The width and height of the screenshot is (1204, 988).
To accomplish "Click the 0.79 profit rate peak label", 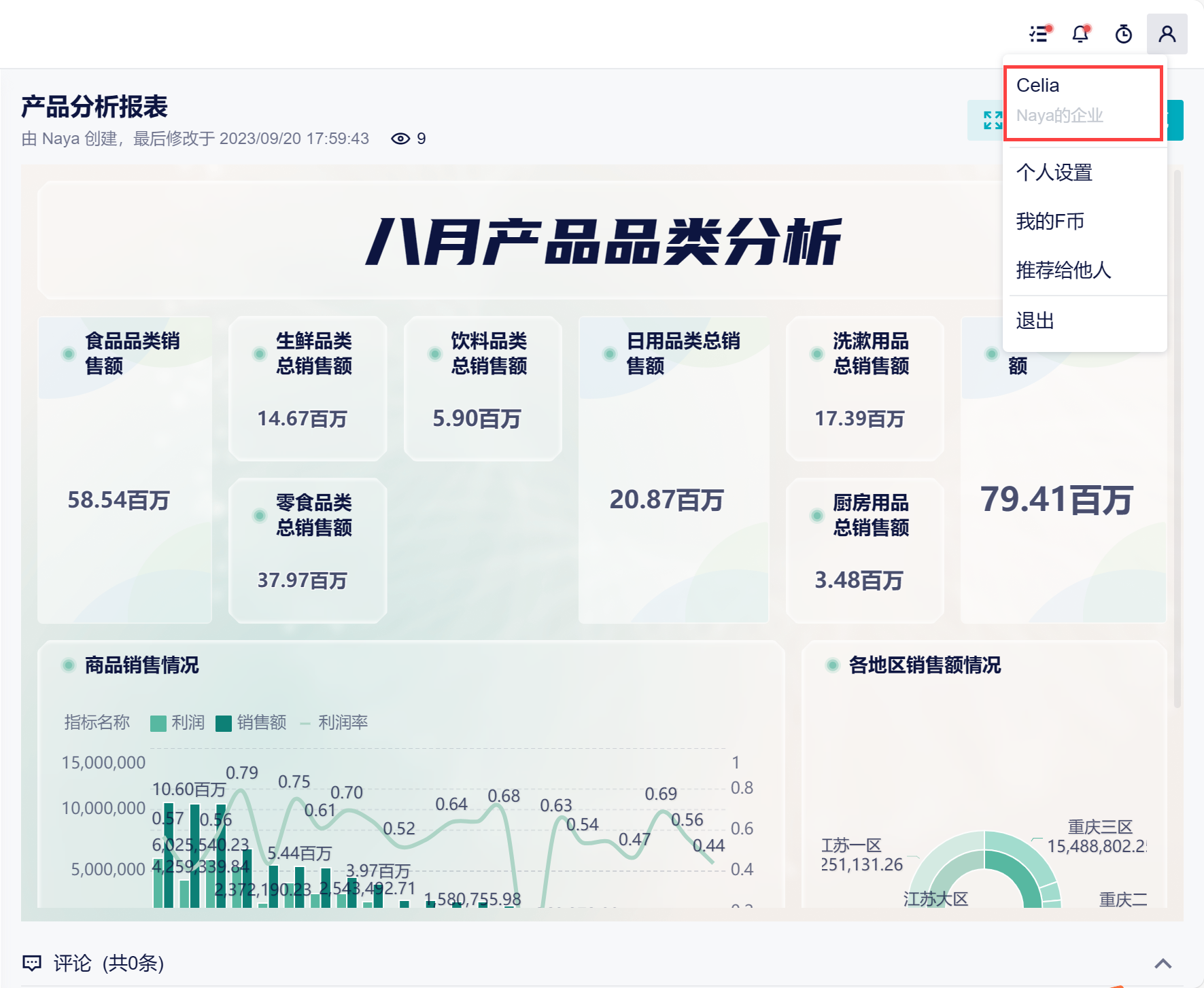I will (x=242, y=773).
